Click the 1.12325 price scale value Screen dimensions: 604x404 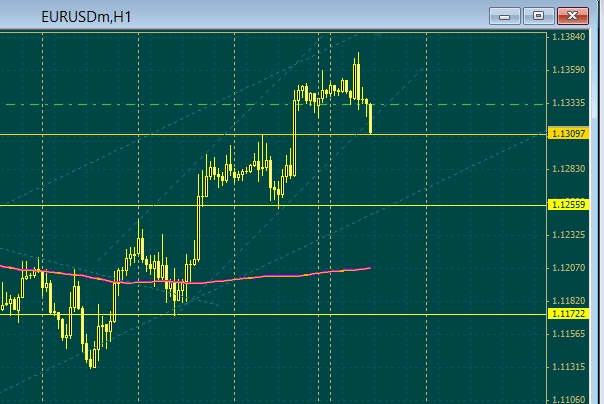point(569,235)
